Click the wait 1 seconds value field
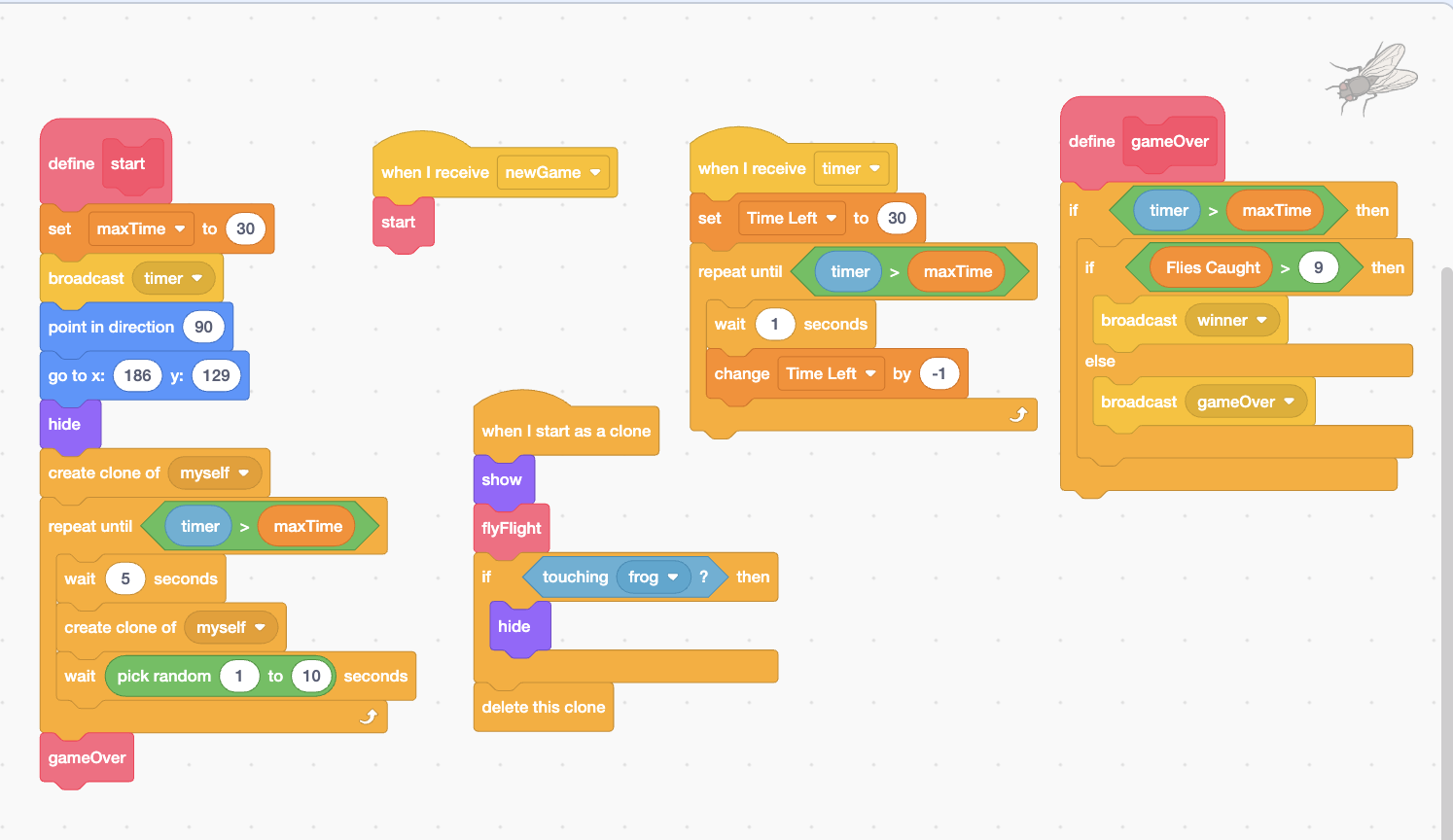1453x840 pixels. tap(775, 324)
